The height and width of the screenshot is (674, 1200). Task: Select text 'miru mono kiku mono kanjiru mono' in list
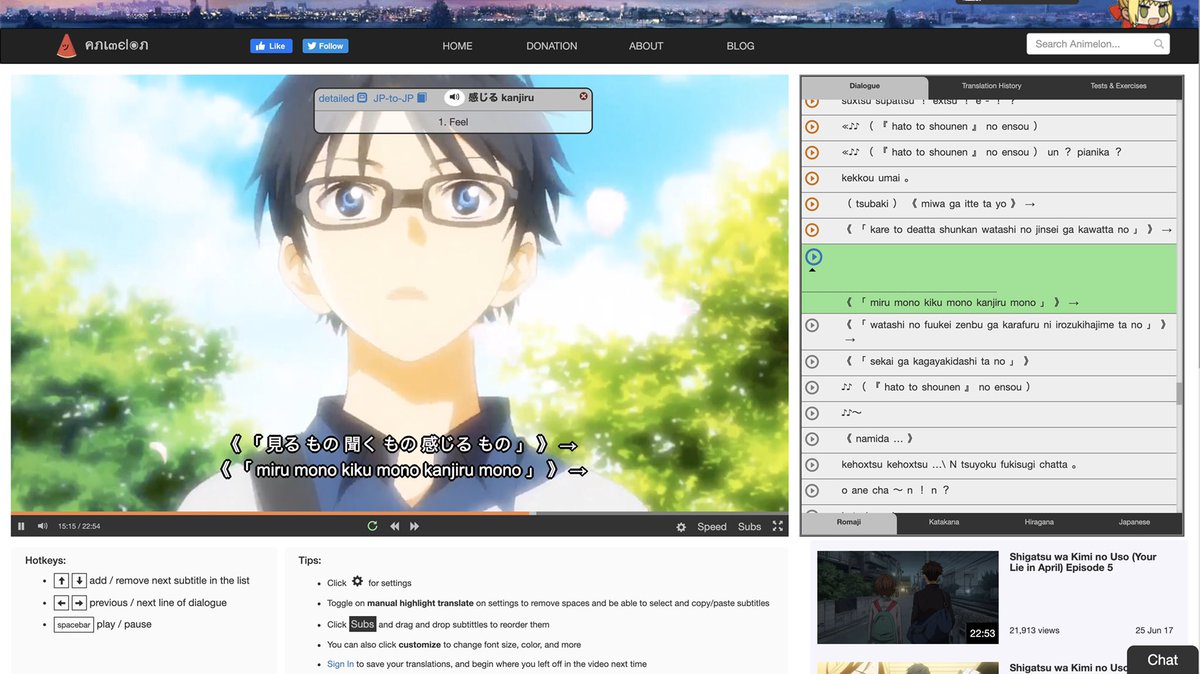[953, 303]
